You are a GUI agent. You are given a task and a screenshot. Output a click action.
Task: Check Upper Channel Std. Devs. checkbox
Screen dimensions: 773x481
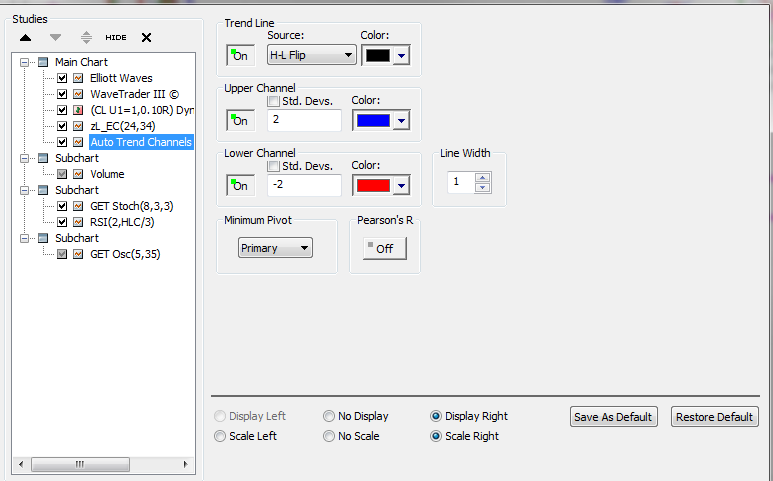tap(274, 101)
